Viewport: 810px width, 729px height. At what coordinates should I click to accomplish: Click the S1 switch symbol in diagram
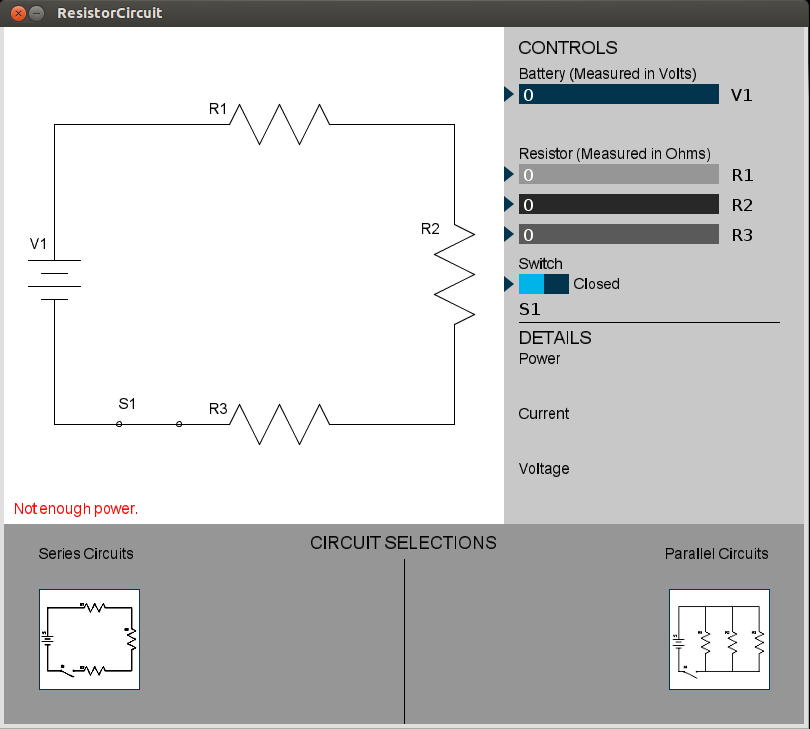pyautogui.click(x=149, y=424)
